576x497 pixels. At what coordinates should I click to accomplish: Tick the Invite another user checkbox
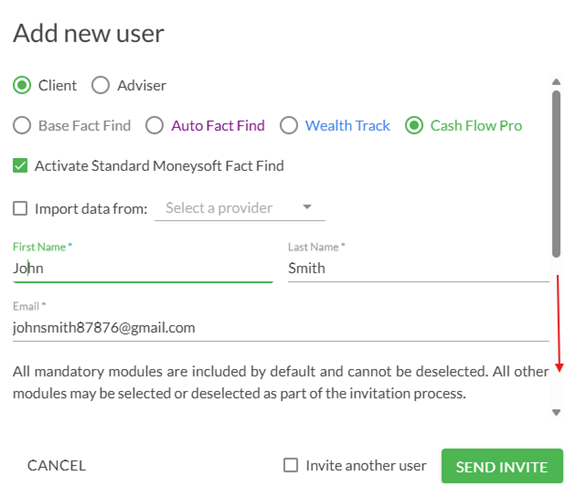[291, 465]
